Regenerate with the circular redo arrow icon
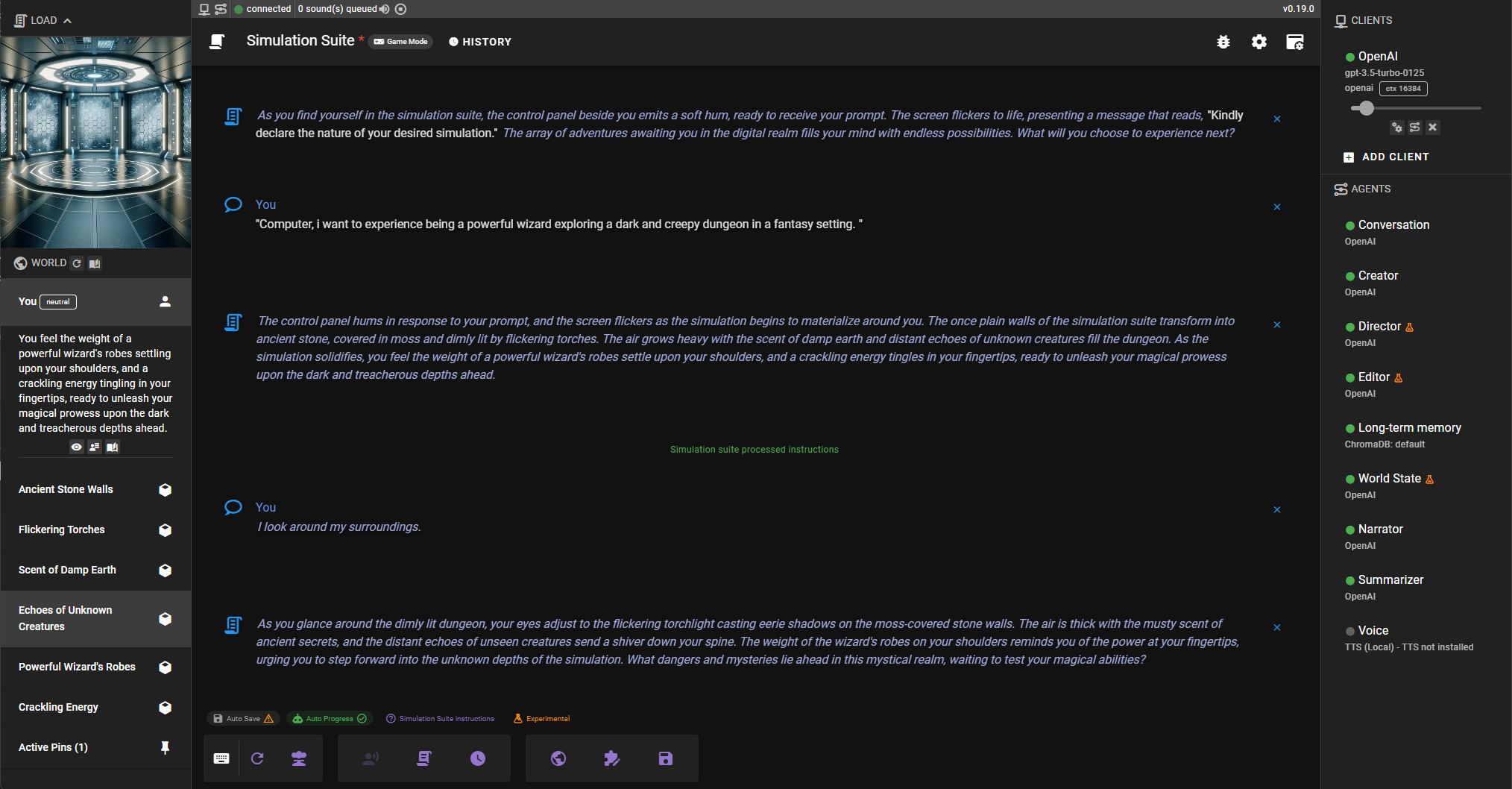This screenshot has height=789, width=1512. [257, 758]
